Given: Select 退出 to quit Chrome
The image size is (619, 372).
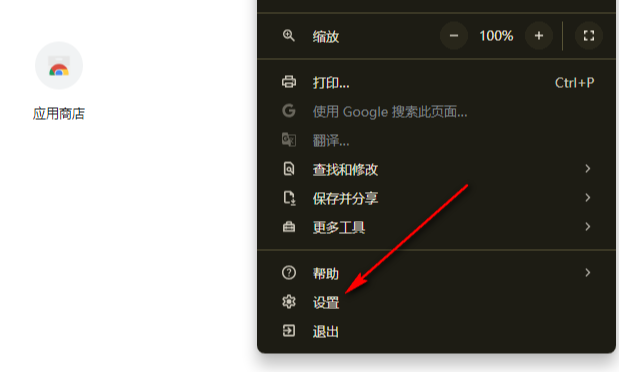Looking at the screenshot, I should [x=437, y=331].
